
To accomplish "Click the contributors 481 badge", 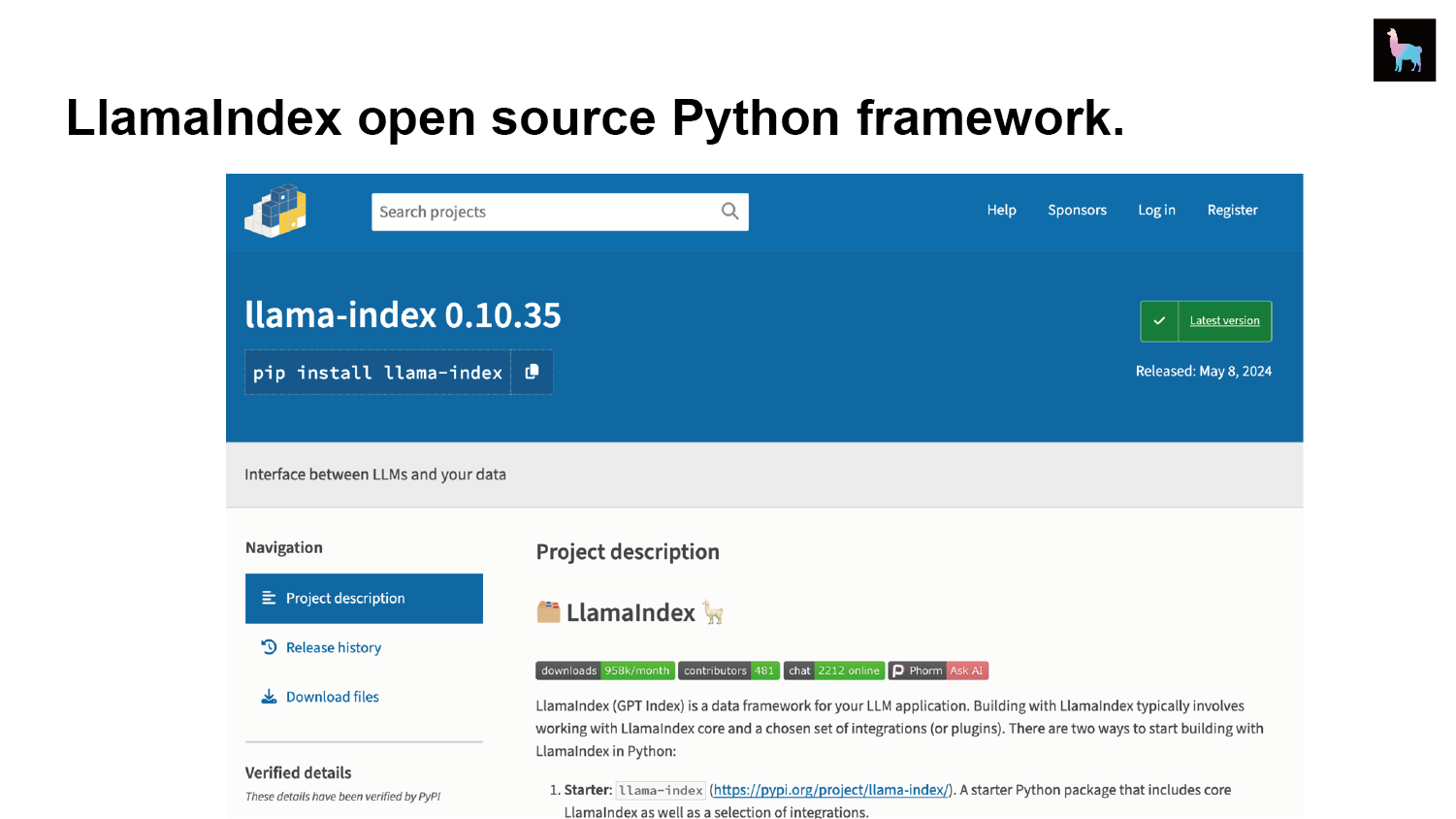I will coord(728,671).
